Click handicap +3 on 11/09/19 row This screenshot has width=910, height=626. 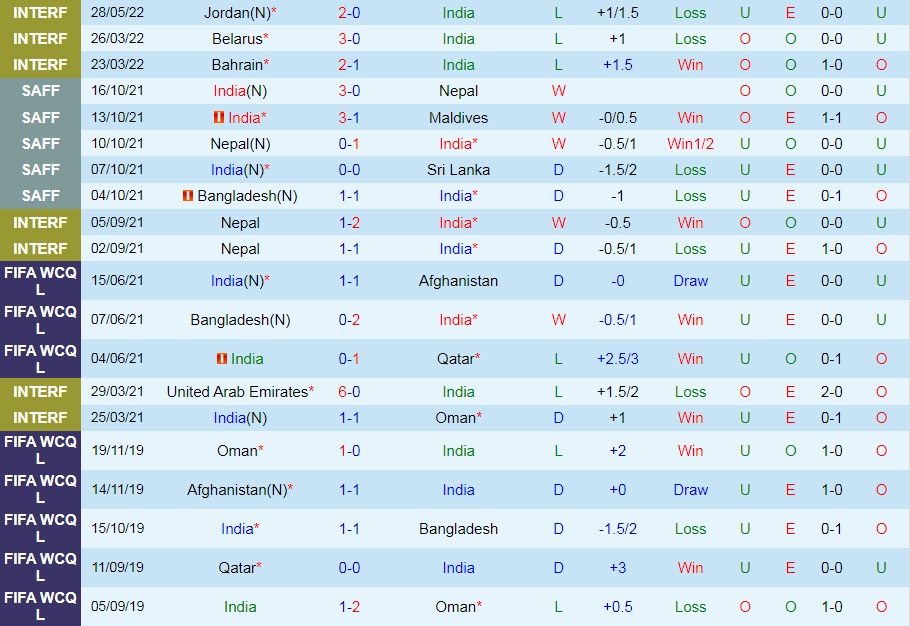[618, 568]
